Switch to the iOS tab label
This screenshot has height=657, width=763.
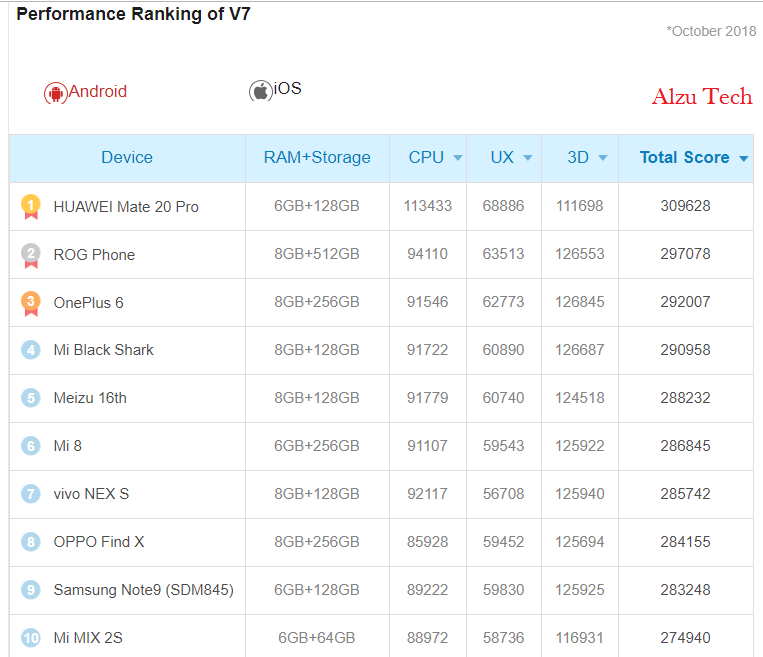coord(288,89)
